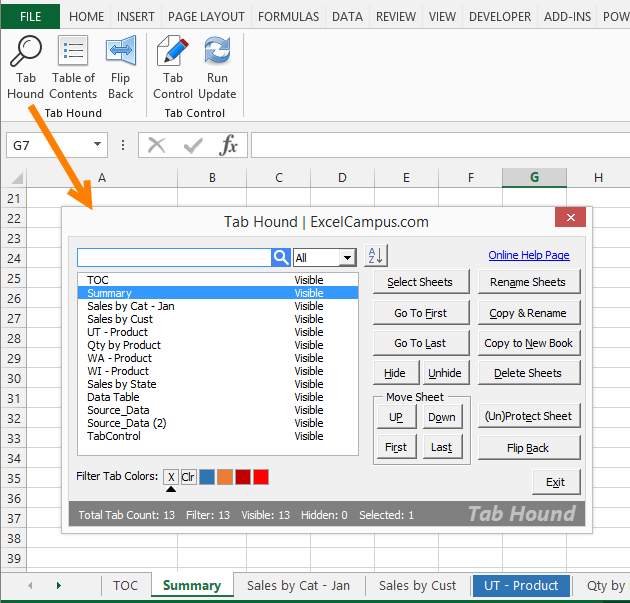Screen dimensions: 630x603
Task: Click the insert function fx icon
Action: click(229, 146)
